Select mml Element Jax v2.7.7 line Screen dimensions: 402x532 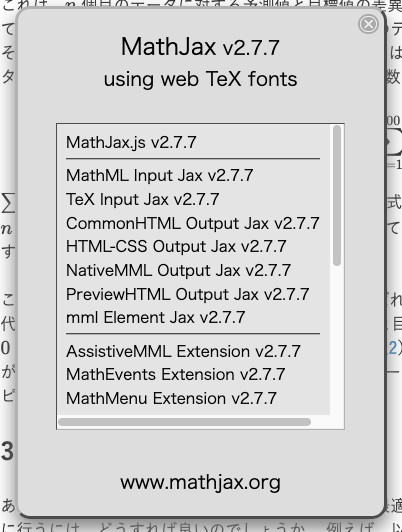(x=155, y=318)
